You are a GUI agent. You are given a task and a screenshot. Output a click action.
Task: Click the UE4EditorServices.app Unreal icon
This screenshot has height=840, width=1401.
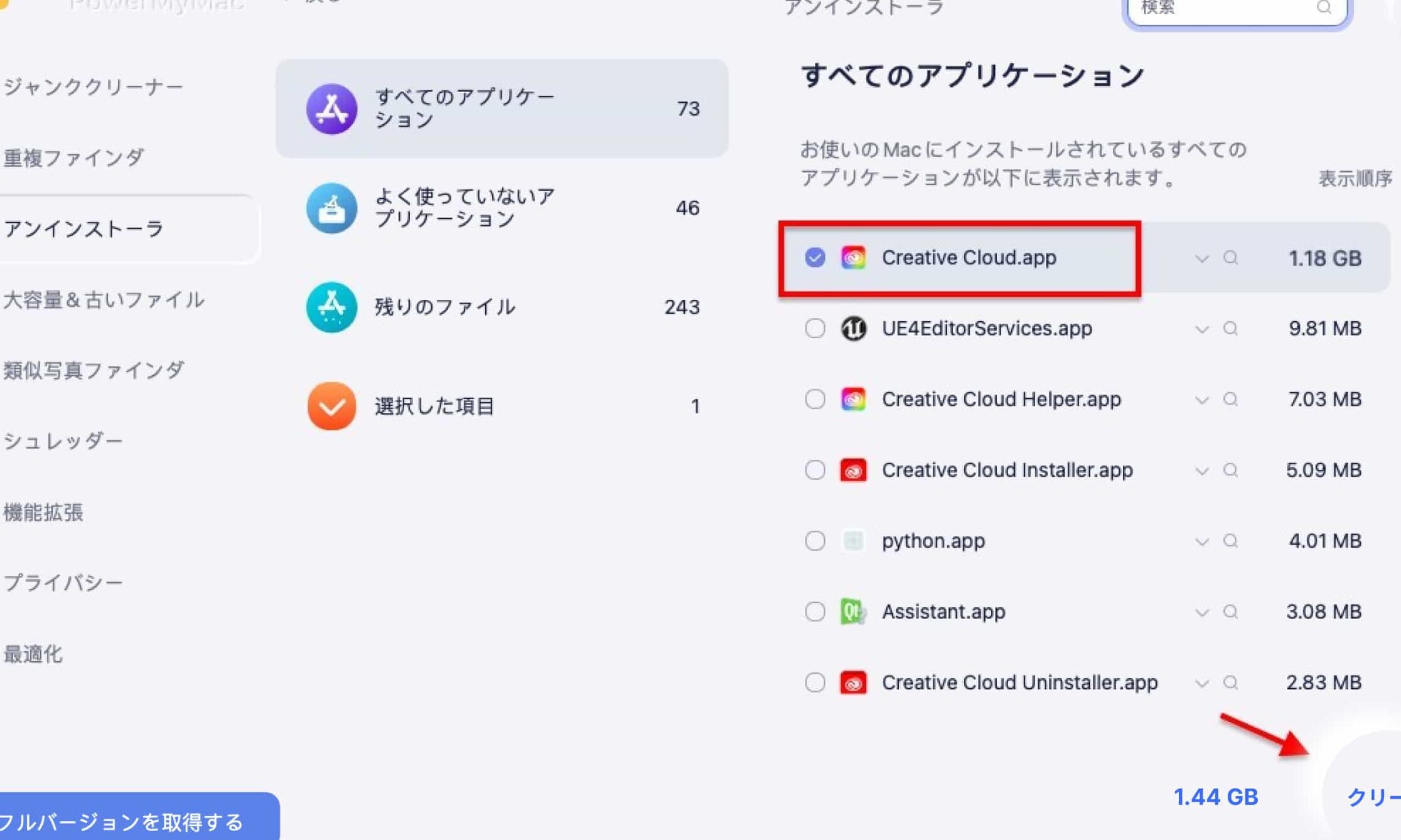pyautogui.click(x=853, y=329)
